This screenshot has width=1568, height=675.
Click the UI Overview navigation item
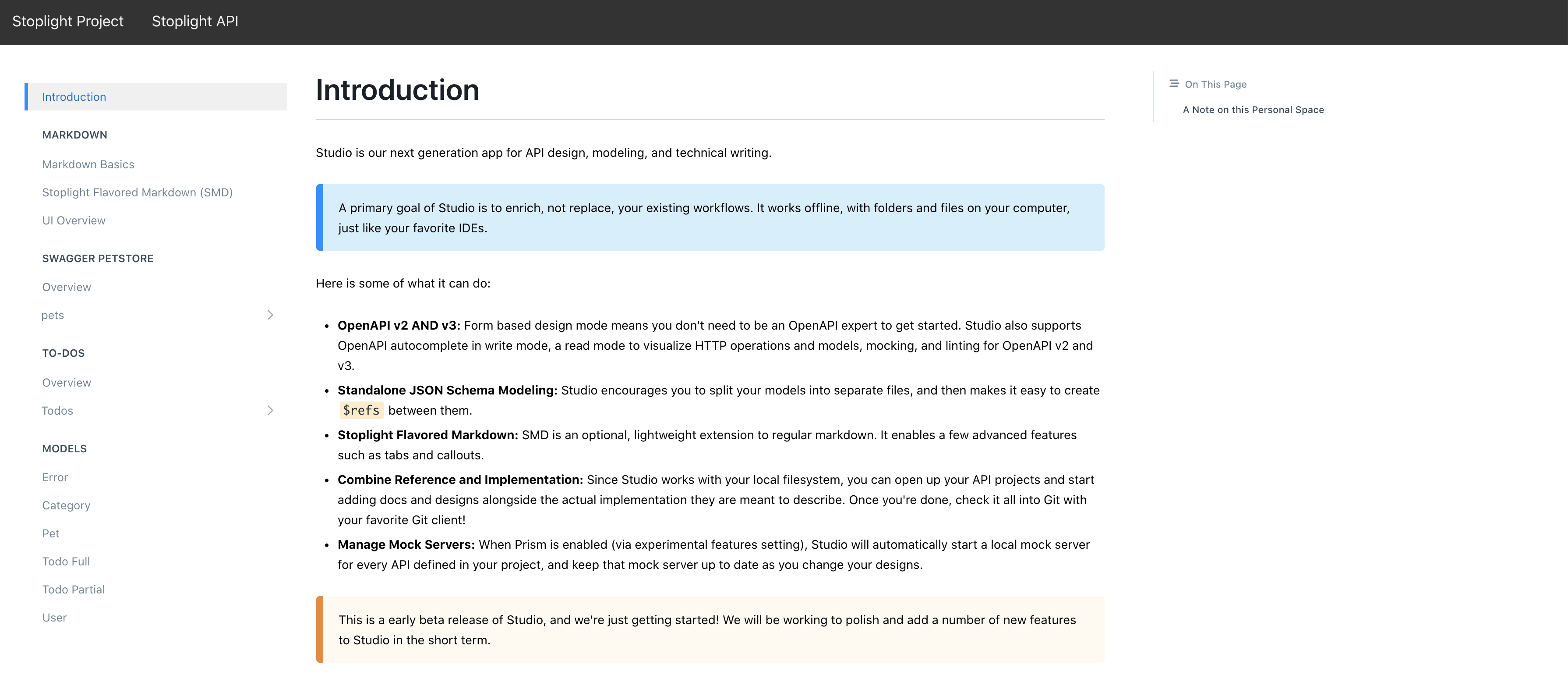(x=73, y=220)
